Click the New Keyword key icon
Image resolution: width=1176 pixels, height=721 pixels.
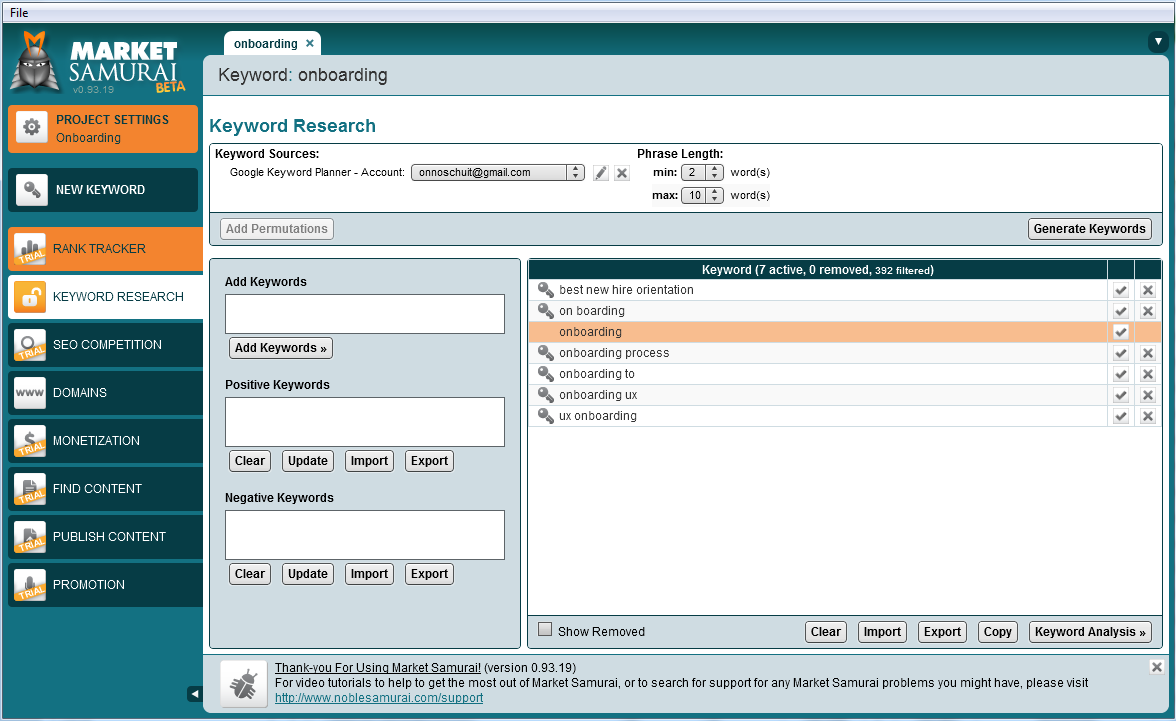[x=32, y=190]
